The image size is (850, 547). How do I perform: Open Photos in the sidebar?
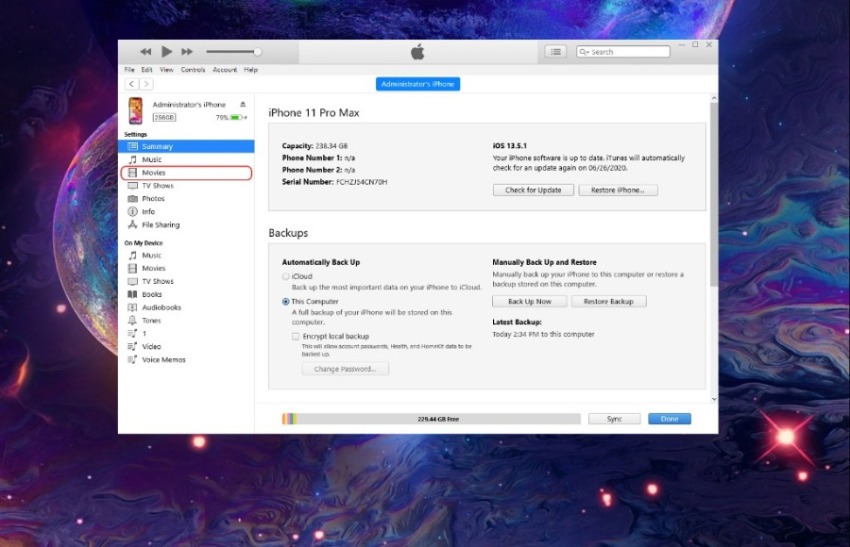[186, 198]
